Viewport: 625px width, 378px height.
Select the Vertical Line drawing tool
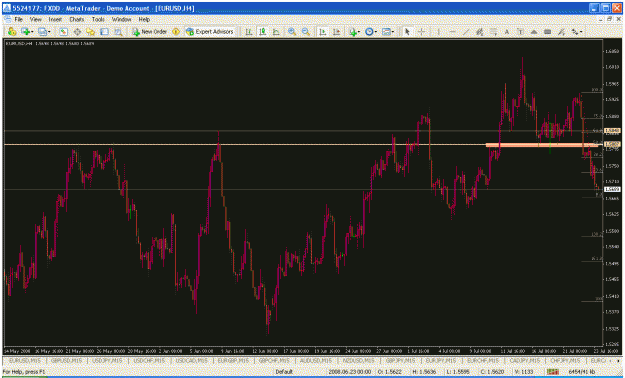pos(438,32)
